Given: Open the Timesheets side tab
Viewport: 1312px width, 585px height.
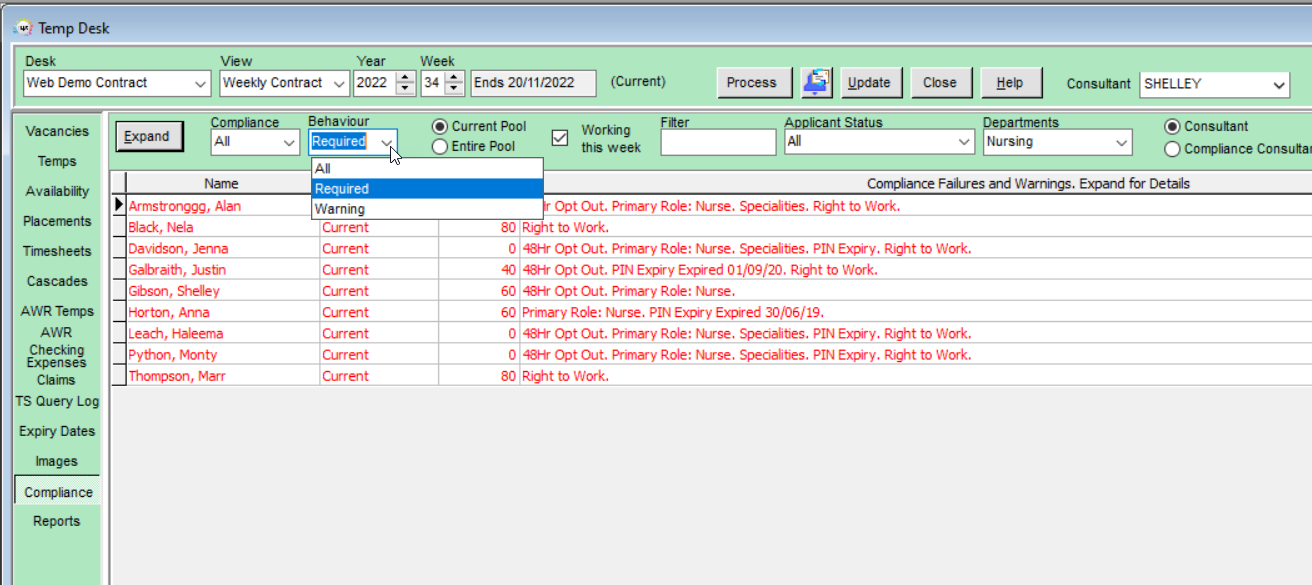Looking at the screenshot, I should (57, 251).
